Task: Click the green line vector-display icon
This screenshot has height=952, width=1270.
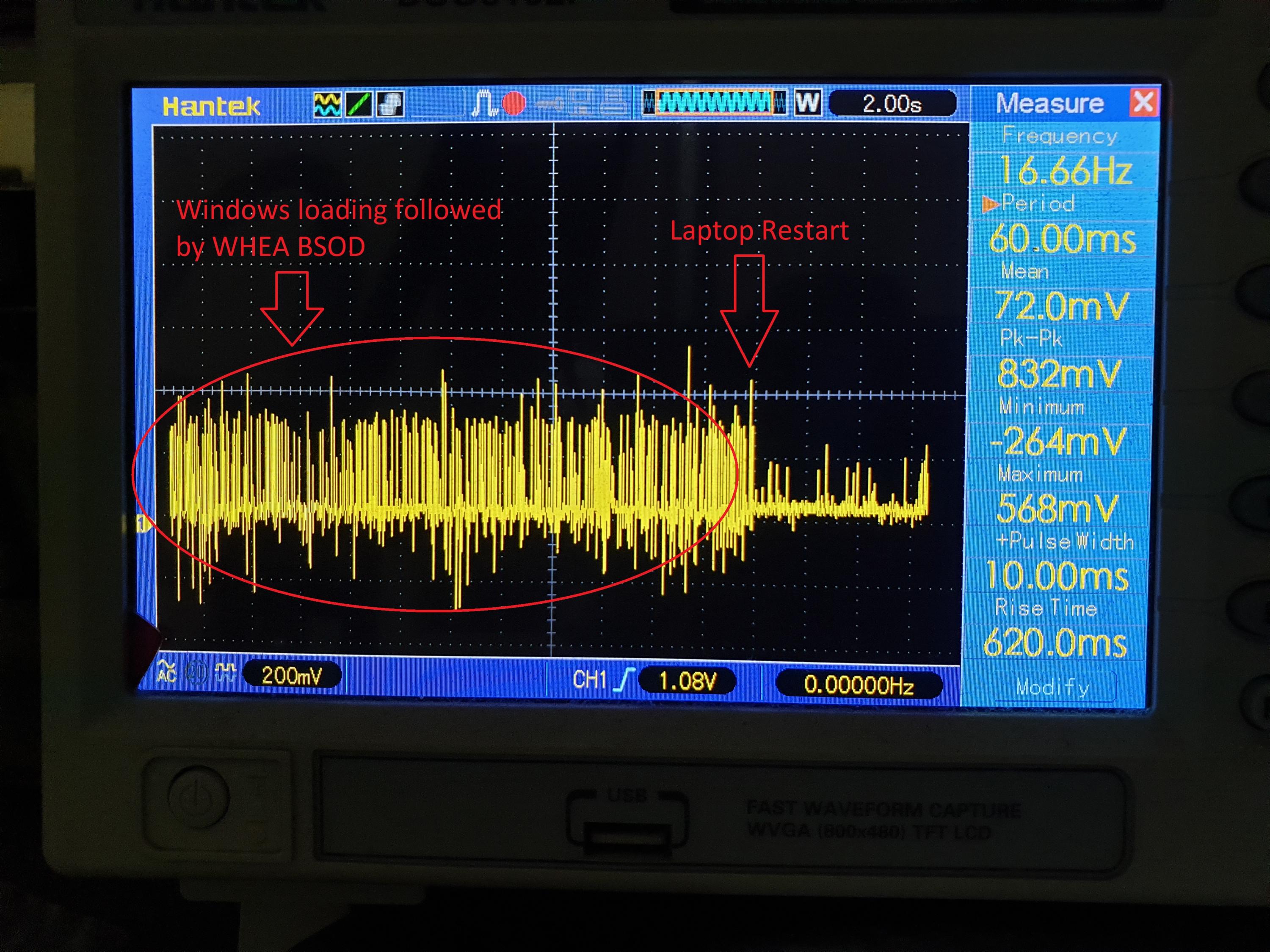Action: pyautogui.click(x=359, y=105)
